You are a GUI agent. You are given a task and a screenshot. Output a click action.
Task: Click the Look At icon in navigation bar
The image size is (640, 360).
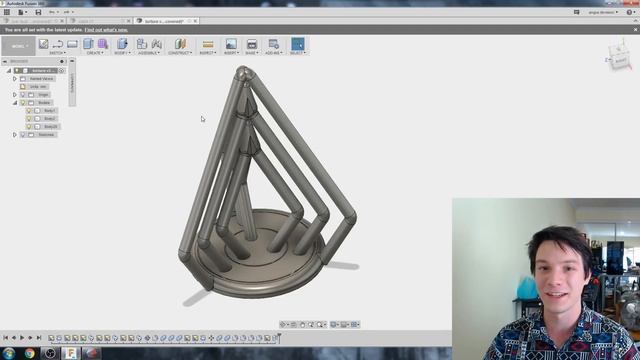pos(293,324)
